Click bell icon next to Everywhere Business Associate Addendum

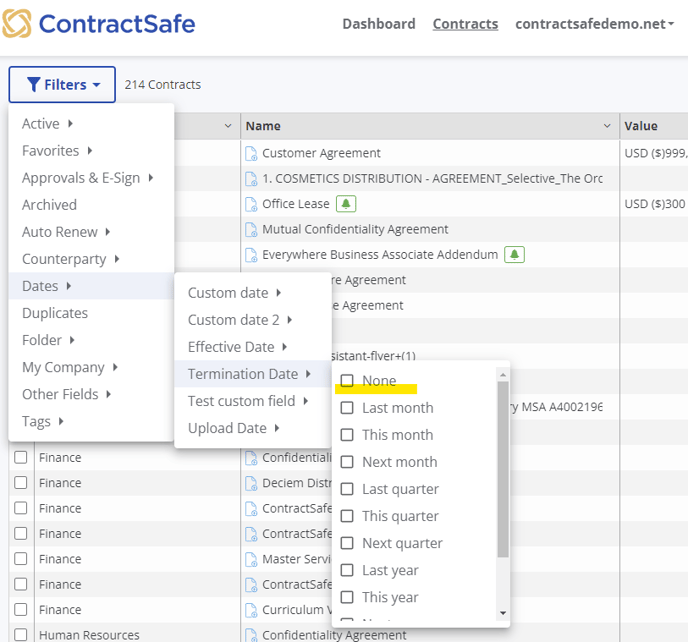pyautogui.click(x=514, y=255)
